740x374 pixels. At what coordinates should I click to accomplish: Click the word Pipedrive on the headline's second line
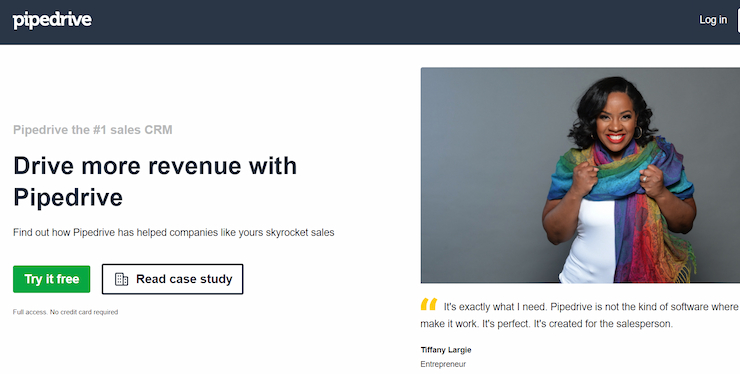point(68,197)
